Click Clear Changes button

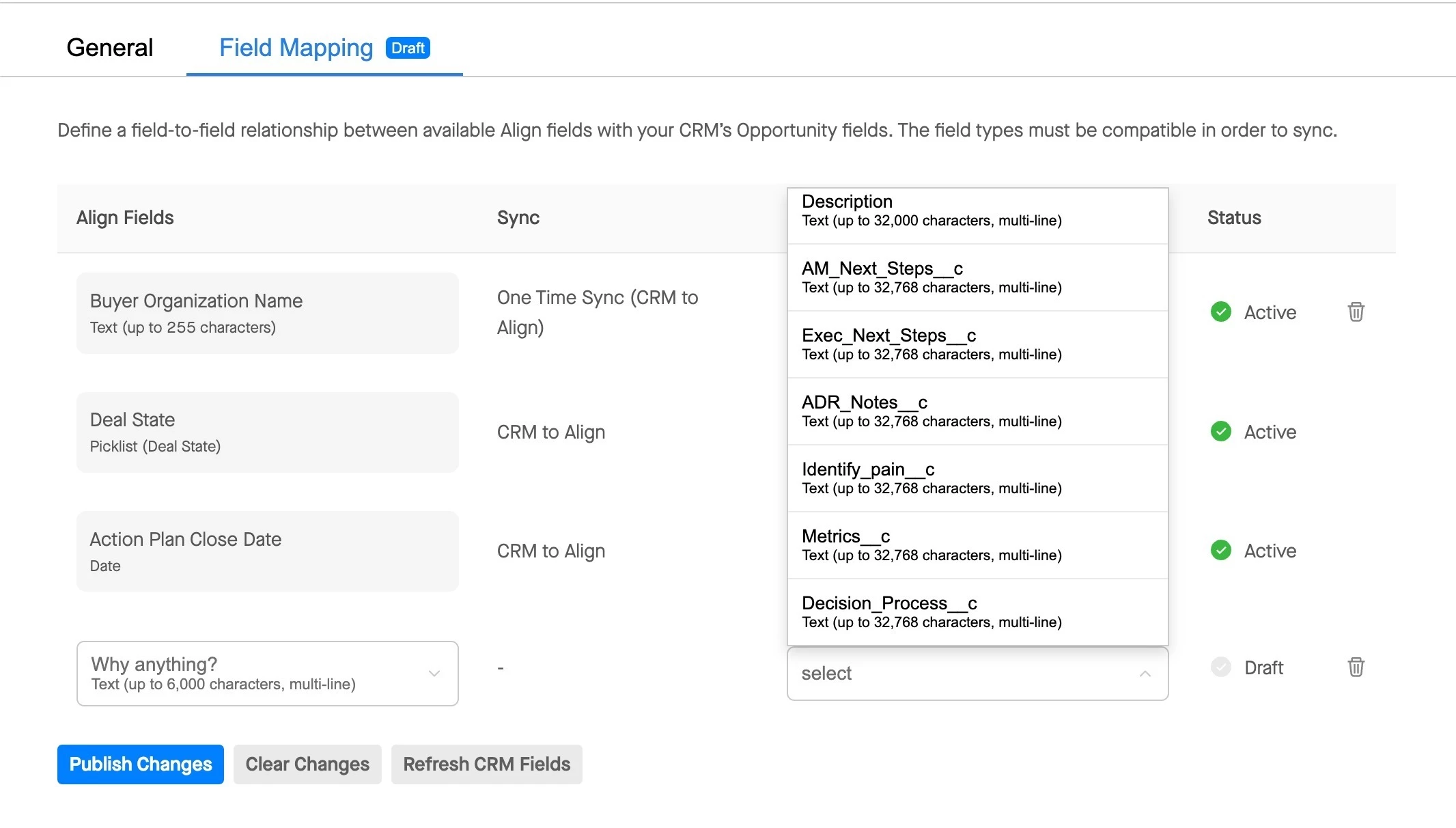[307, 764]
